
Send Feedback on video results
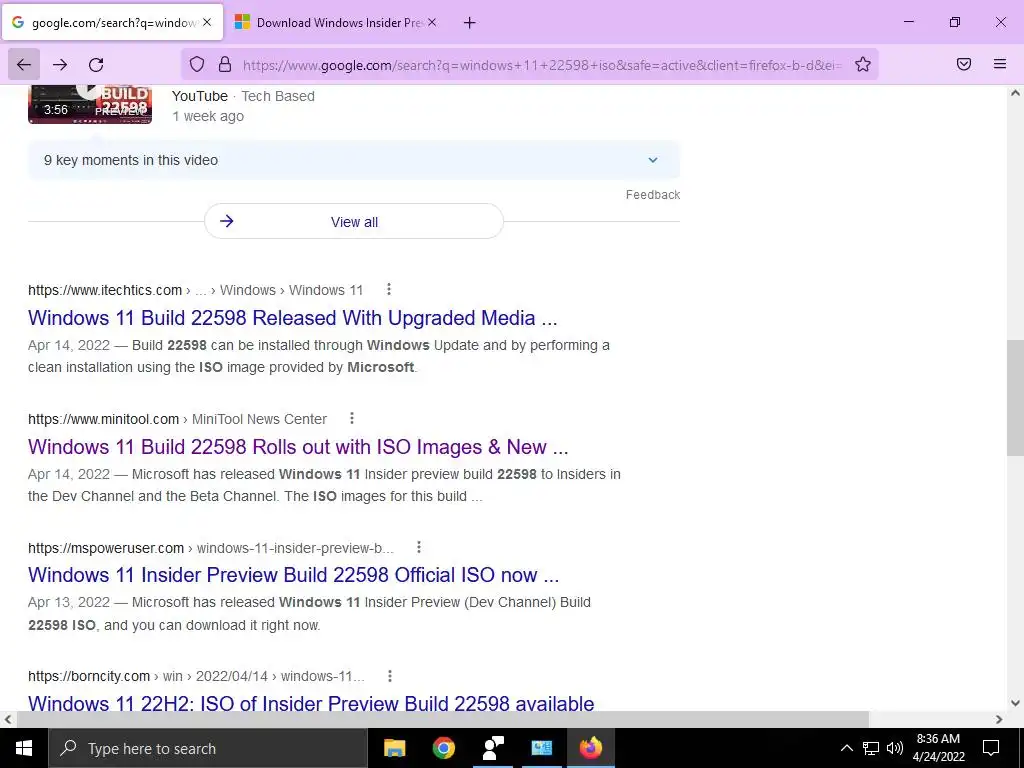click(x=653, y=195)
